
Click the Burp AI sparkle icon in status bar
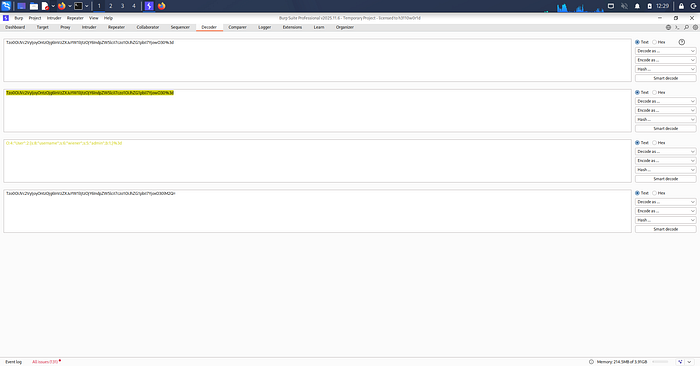click(x=680, y=362)
